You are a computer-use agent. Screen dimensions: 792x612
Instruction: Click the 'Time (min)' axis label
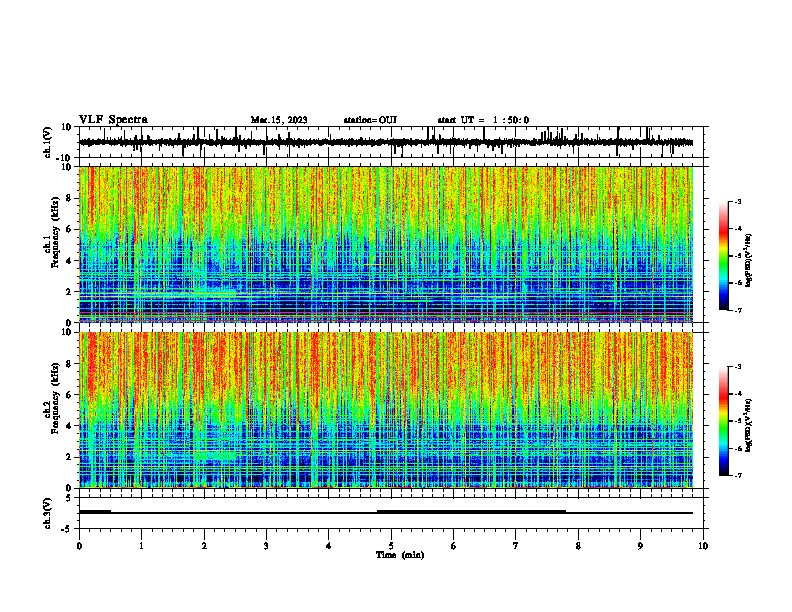click(x=400, y=555)
